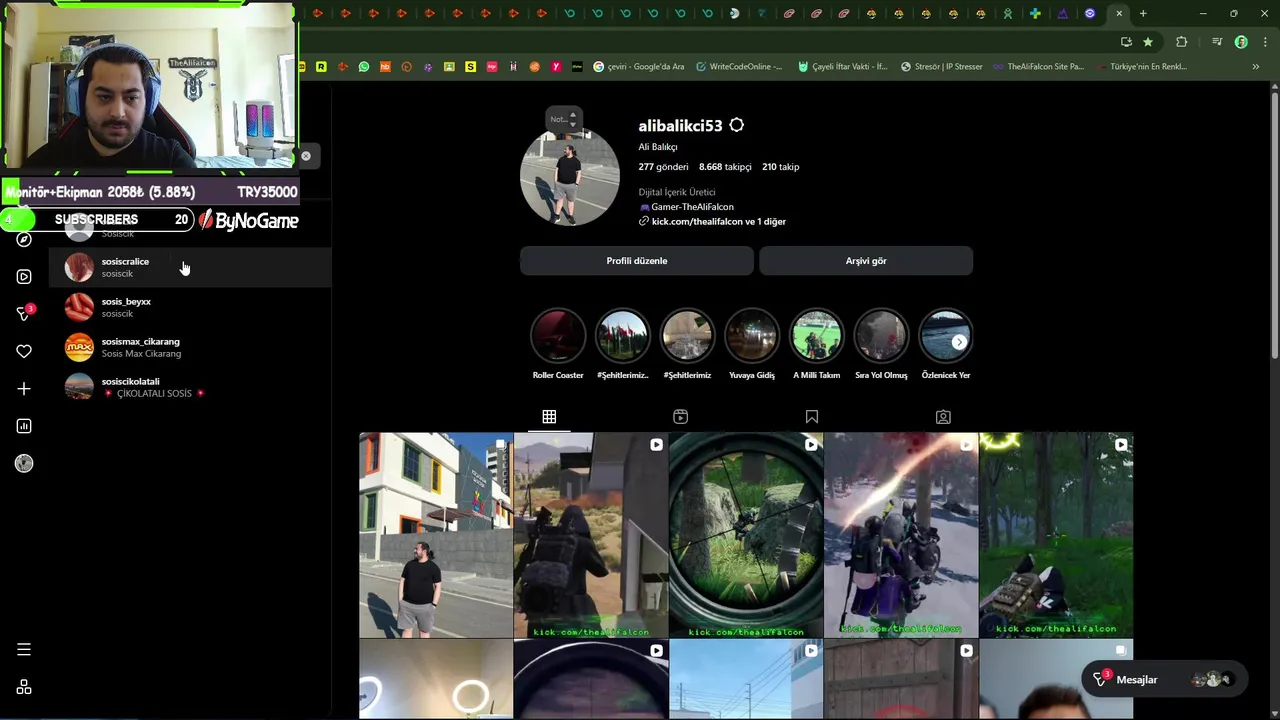Open the WhatsApp bookmark icon
The image size is (1280, 720).
tap(364, 67)
